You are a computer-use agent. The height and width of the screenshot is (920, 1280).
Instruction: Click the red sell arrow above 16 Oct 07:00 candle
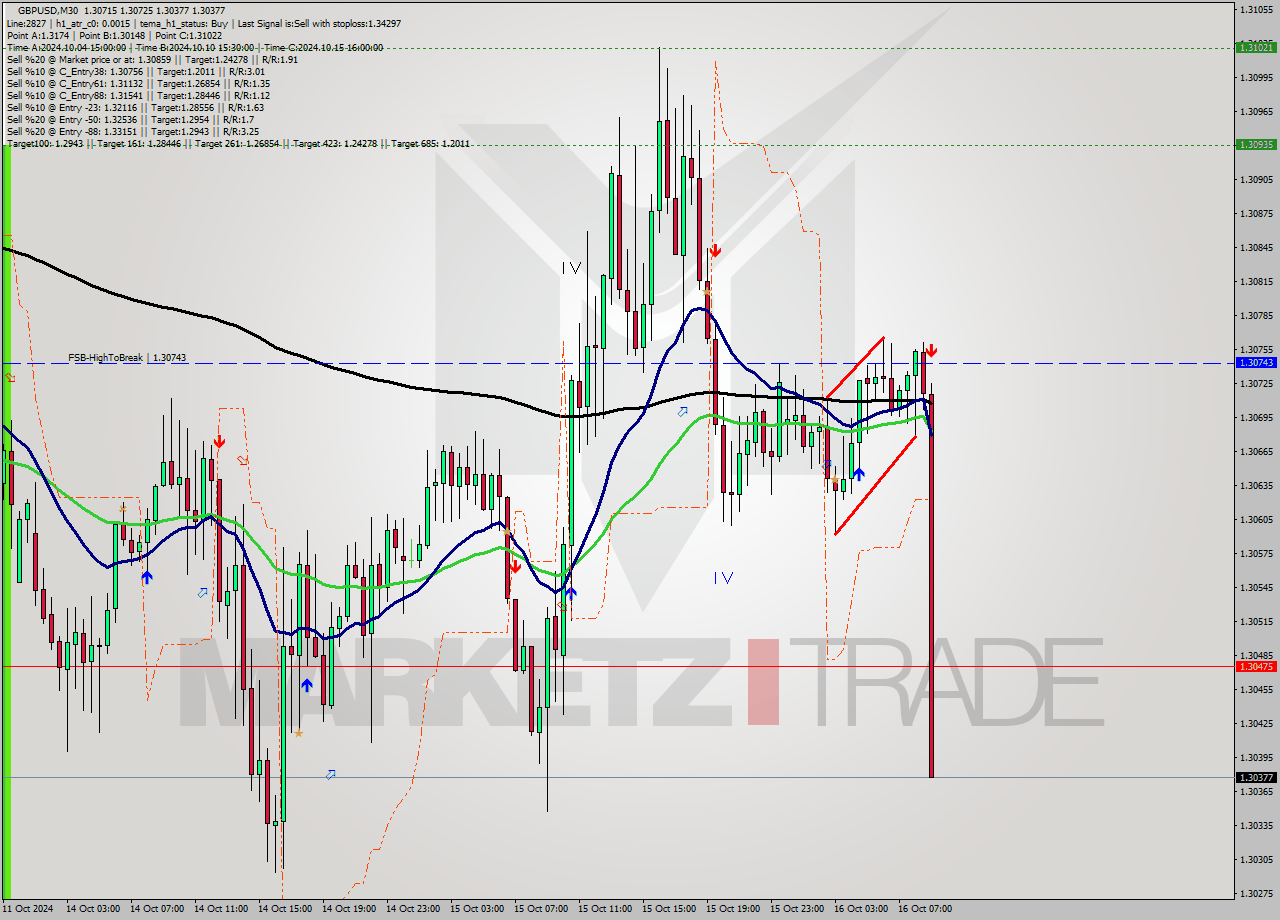coord(931,351)
